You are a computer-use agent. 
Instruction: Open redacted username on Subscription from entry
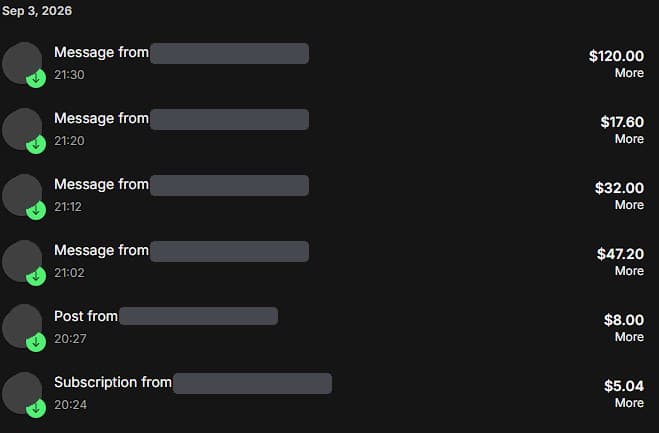click(x=253, y=383)
